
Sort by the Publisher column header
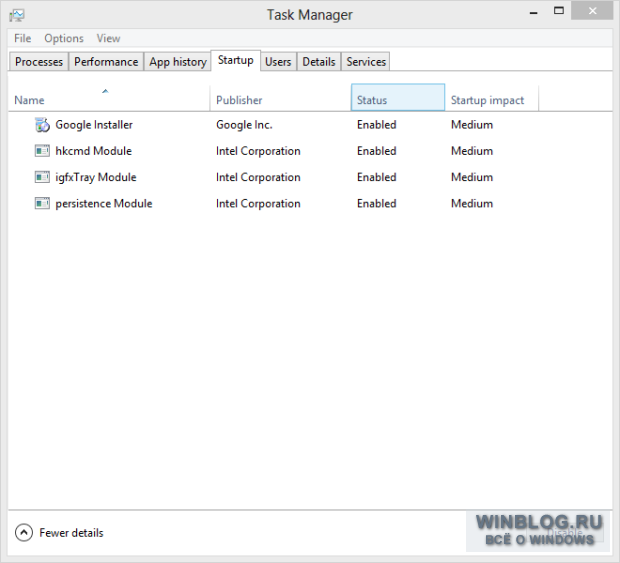(280, 98)
